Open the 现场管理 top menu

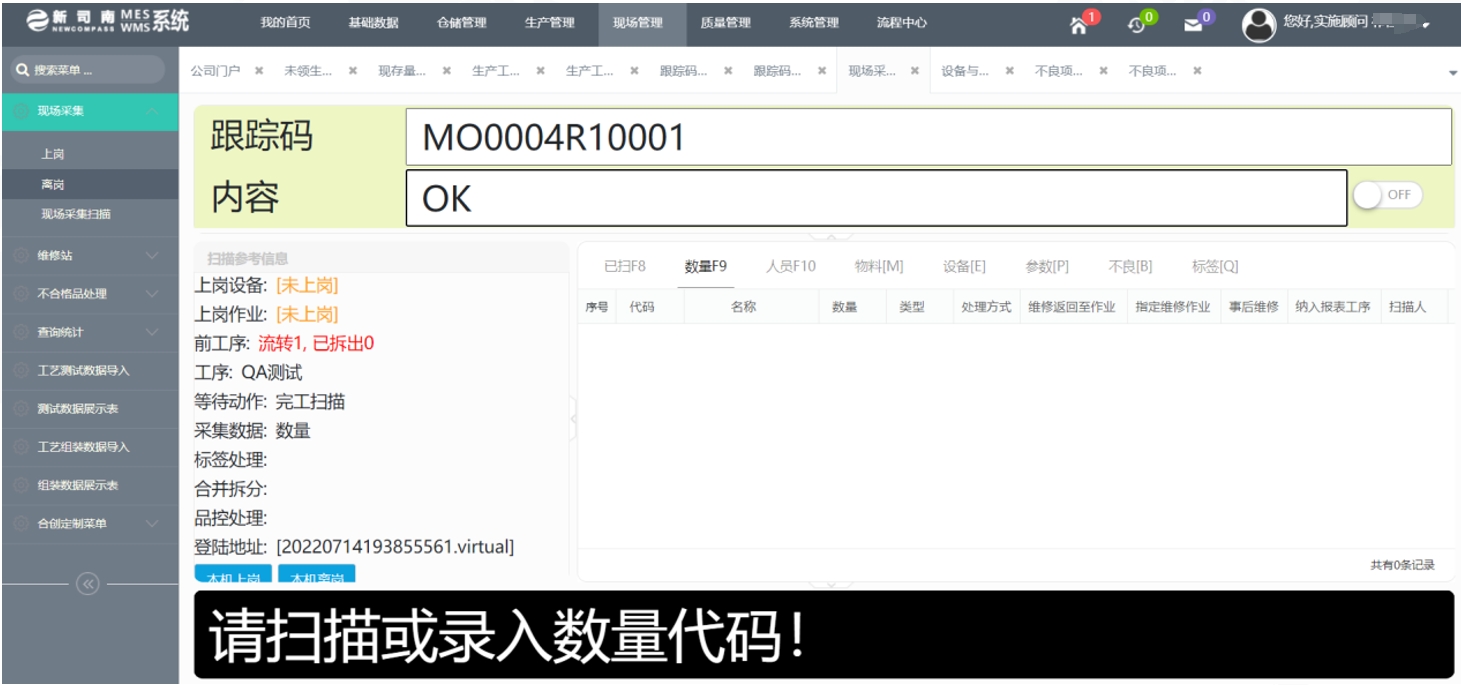pos(637,23)
